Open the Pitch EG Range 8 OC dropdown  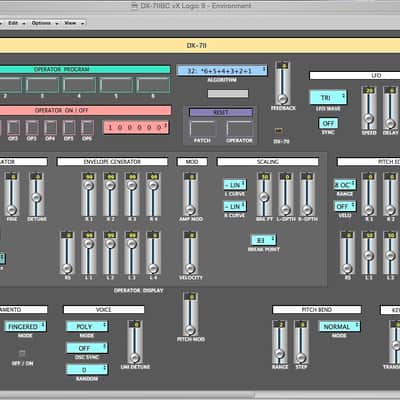coord(345,185)
